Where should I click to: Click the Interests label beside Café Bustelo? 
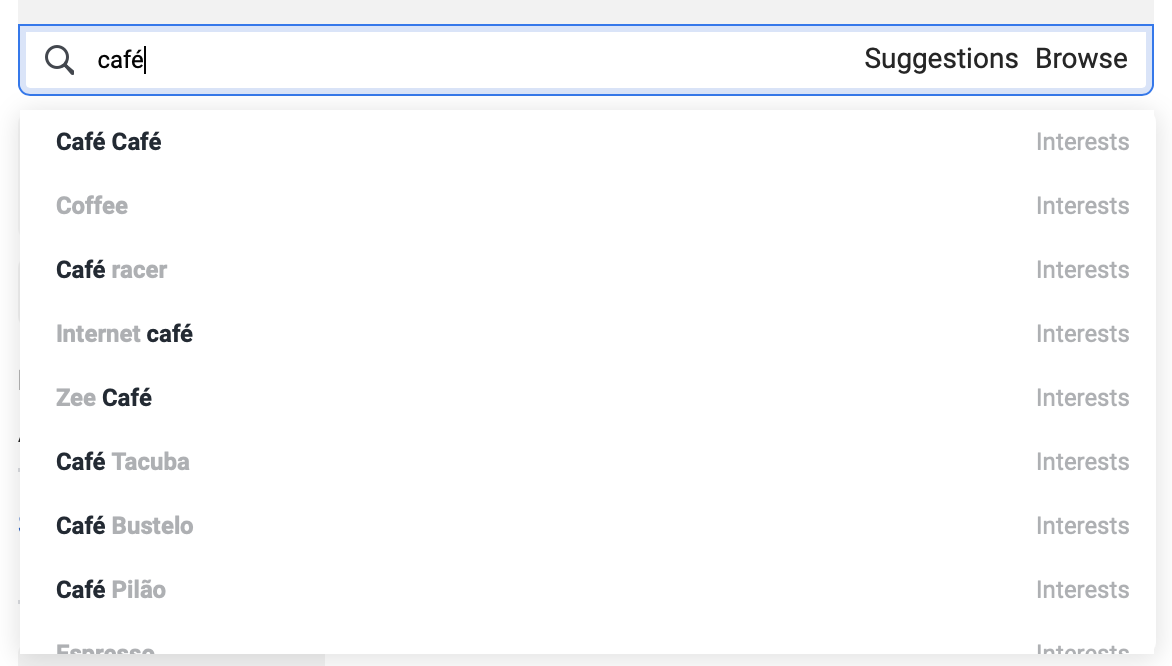pos(1082,526)
